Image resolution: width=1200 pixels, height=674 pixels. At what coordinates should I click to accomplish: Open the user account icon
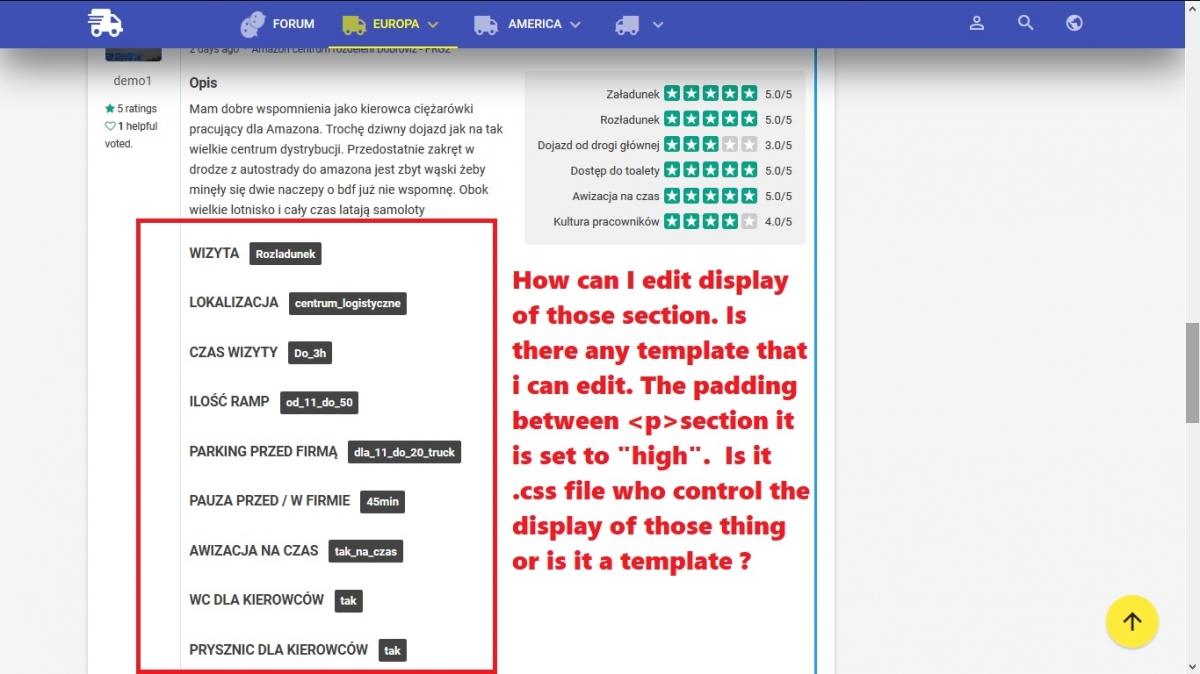click(977, 23)
